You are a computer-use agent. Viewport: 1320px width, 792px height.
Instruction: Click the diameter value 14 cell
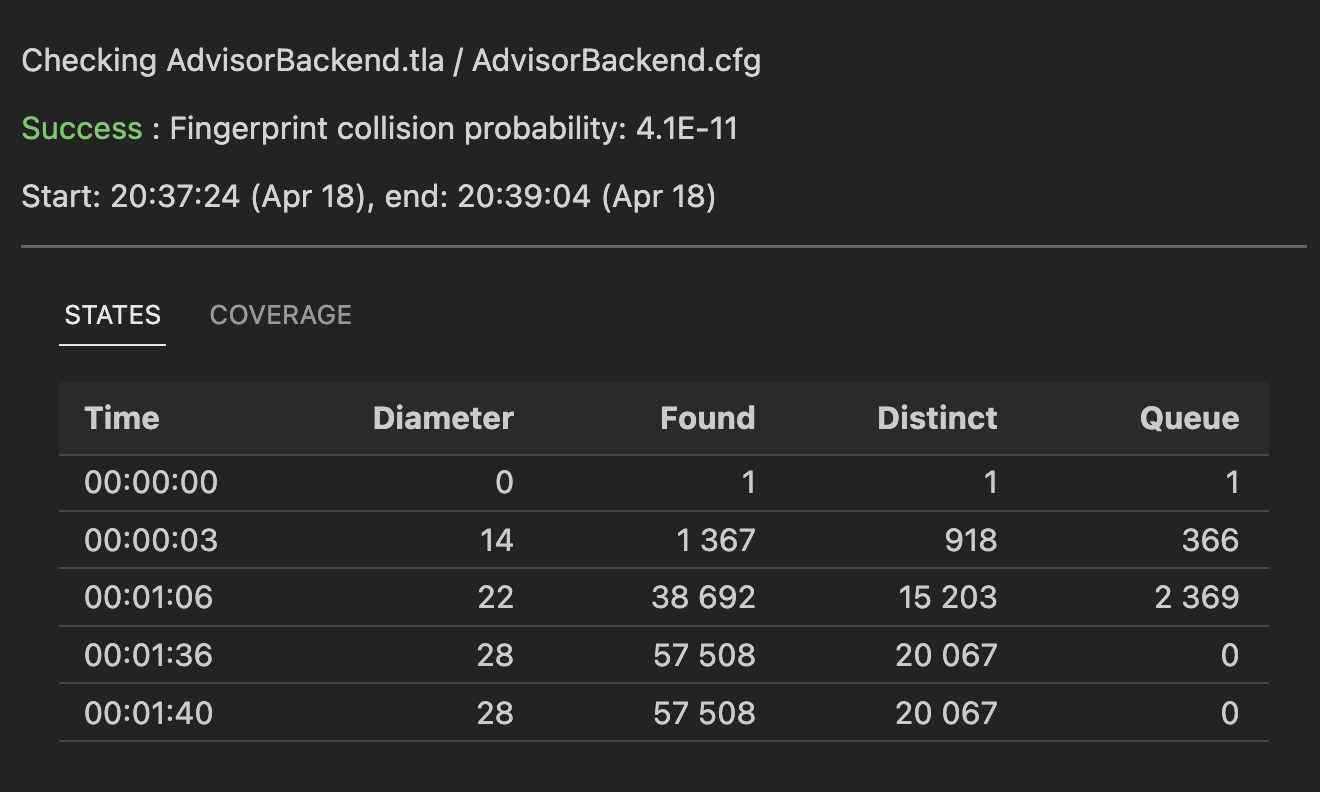[496, 541]
